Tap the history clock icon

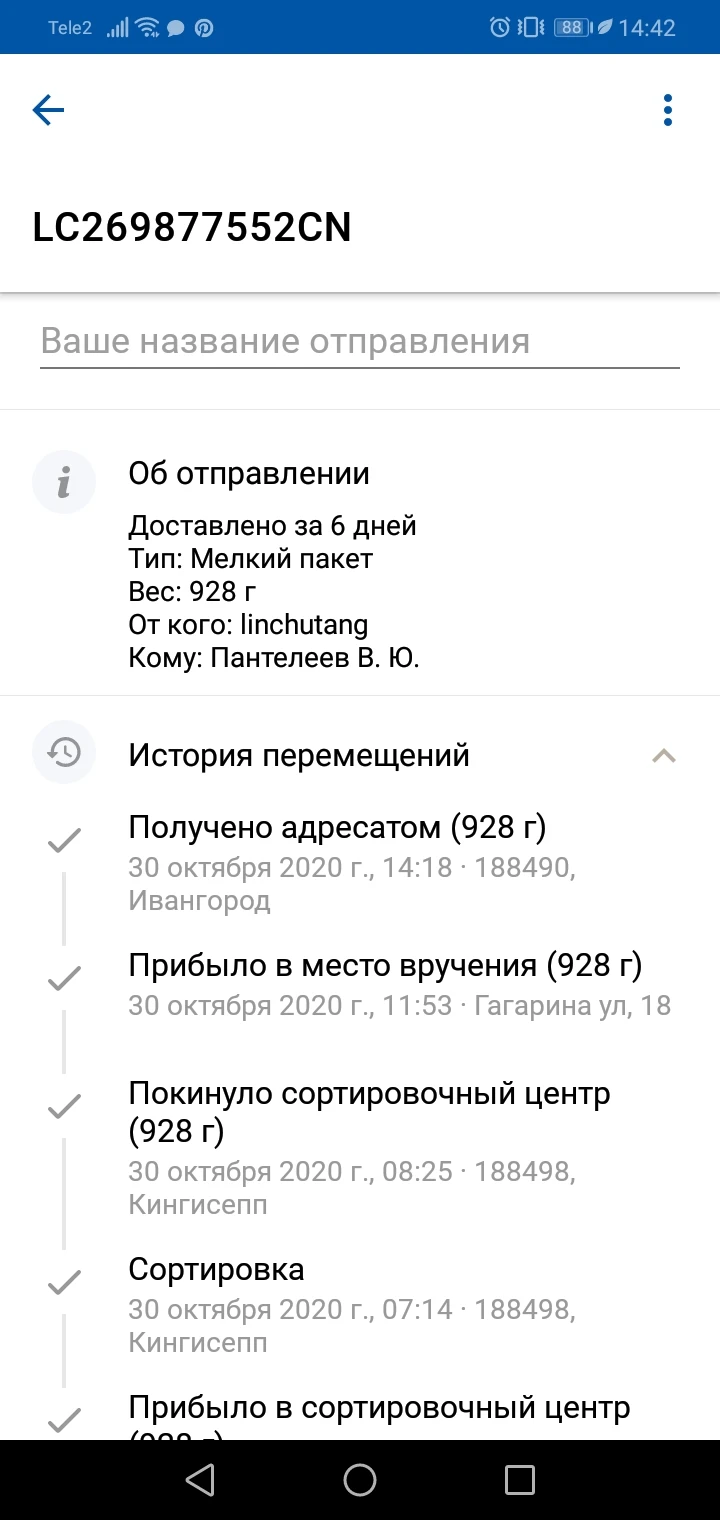pos(64,752)
